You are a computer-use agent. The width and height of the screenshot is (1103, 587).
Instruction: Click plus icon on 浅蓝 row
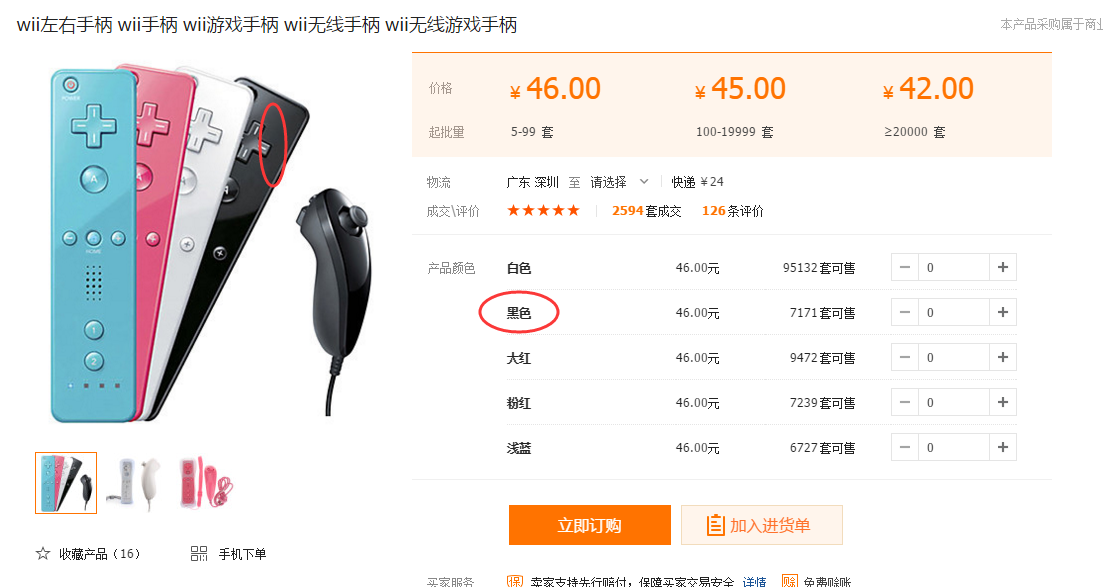(x=1002, y=448)
